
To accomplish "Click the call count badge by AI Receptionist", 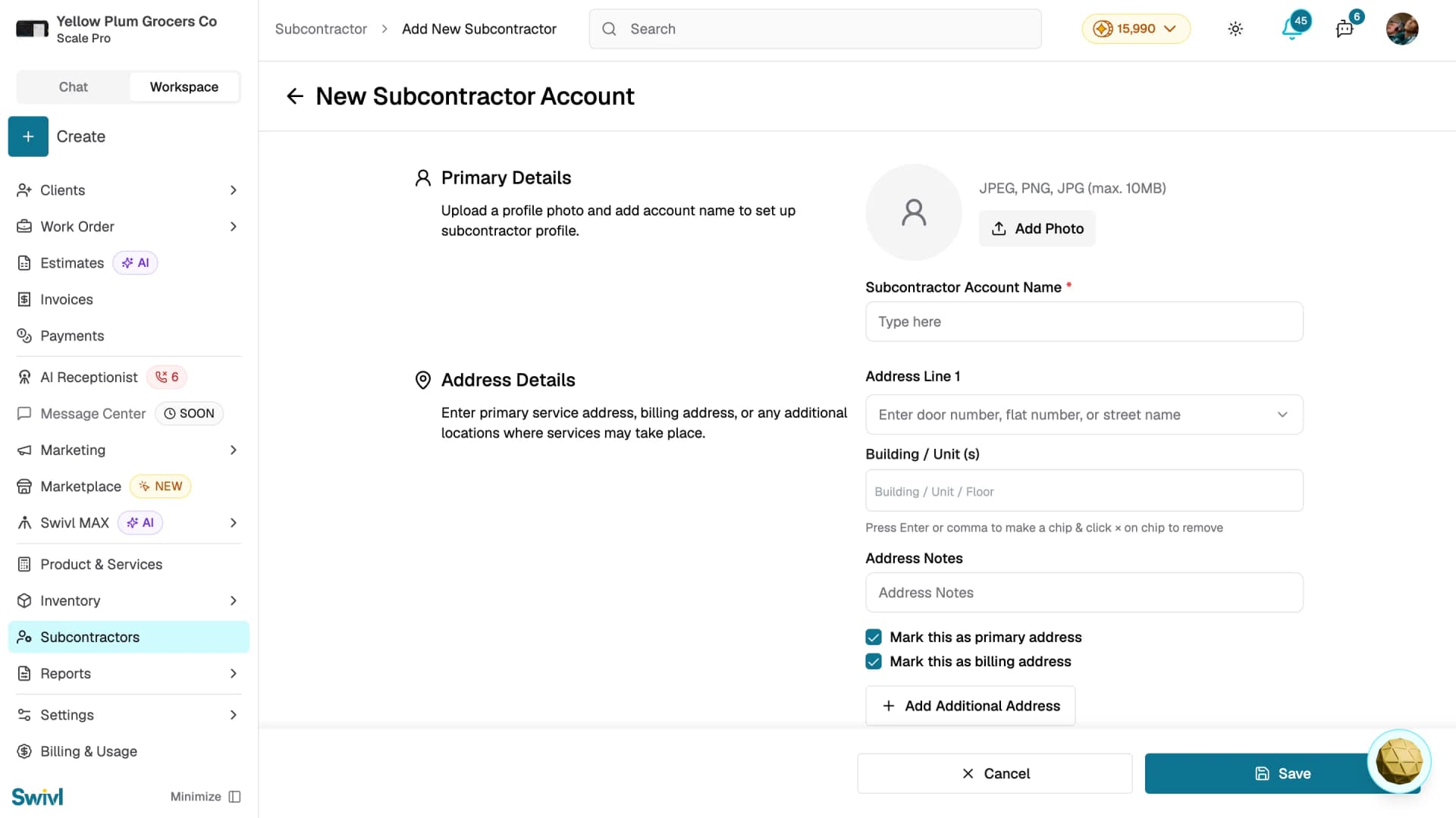I will click(x=167, y=378).
